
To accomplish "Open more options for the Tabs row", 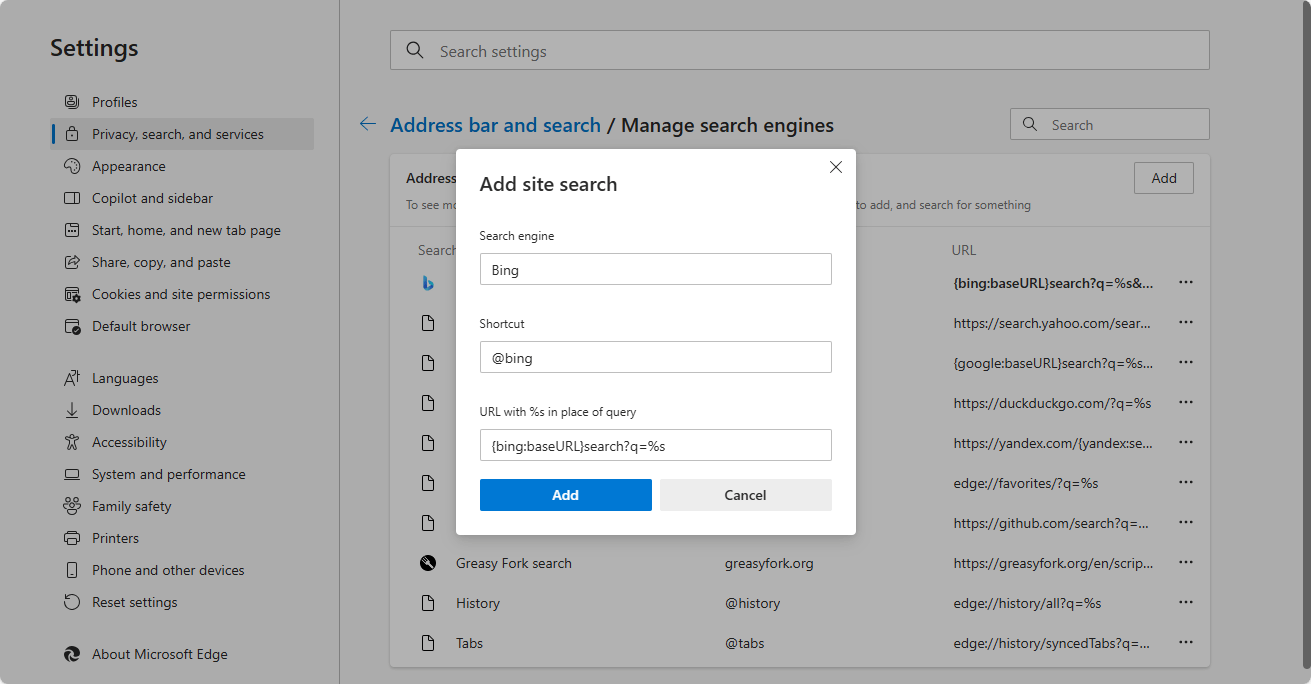I will pos(1186,643).
